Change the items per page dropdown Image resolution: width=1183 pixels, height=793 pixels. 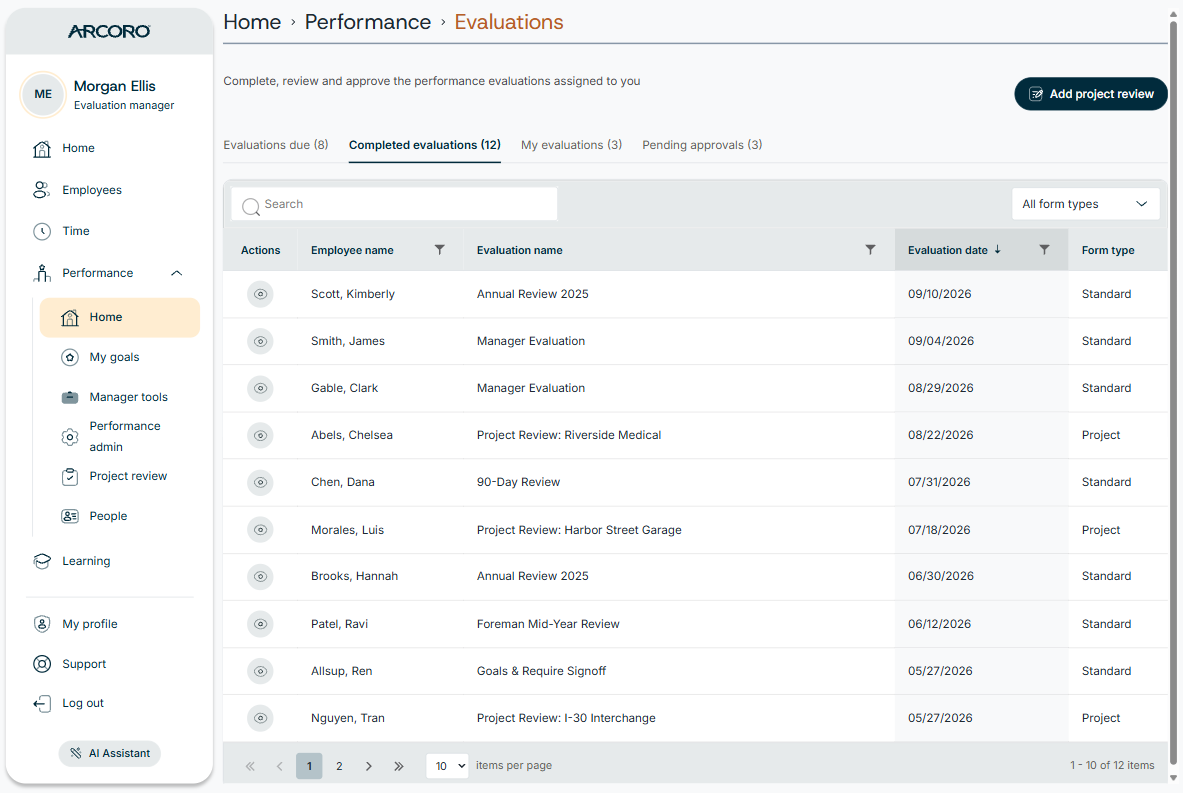point(447,766)
